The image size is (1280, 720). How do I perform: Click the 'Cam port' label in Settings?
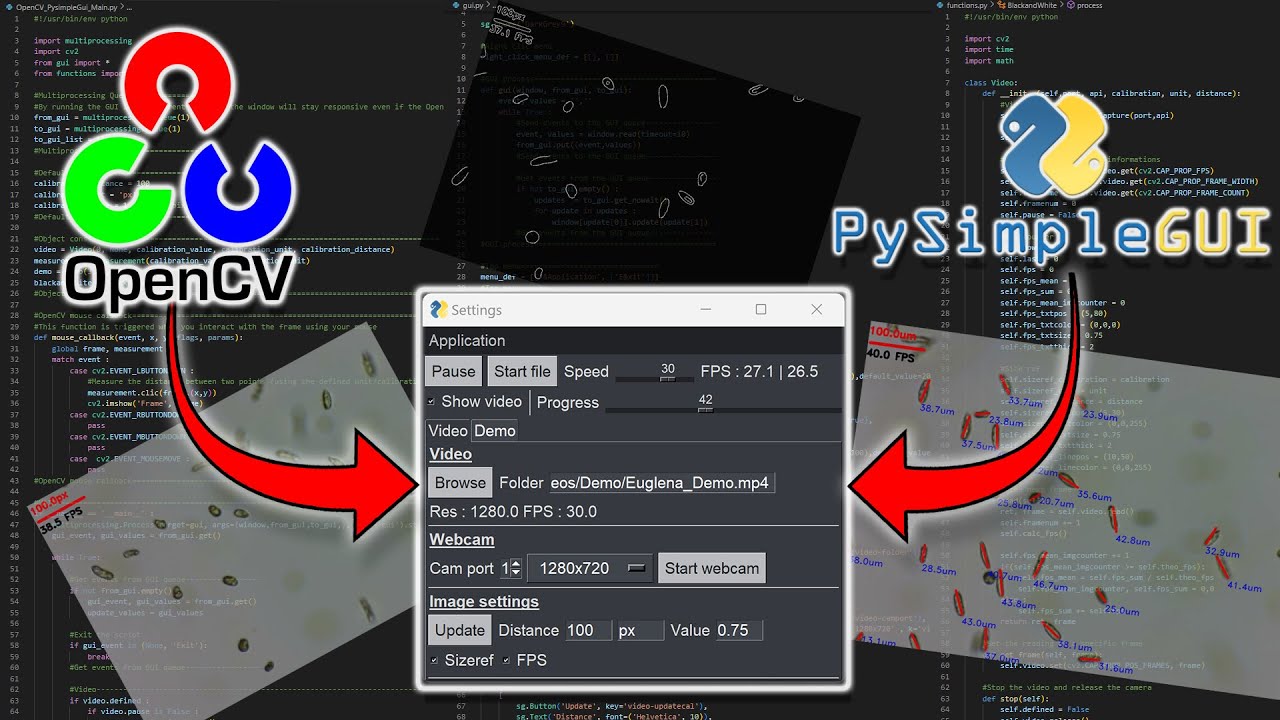462,568
